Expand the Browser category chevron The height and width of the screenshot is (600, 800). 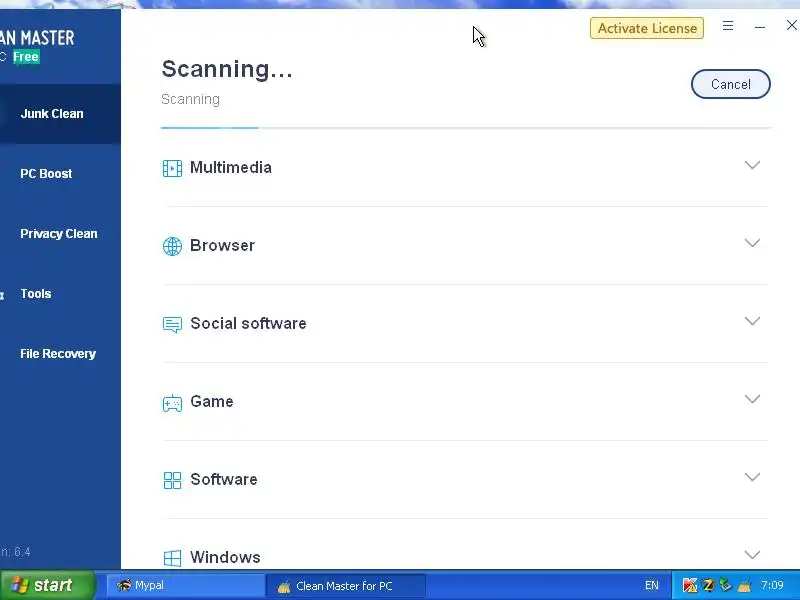[752, 243]
